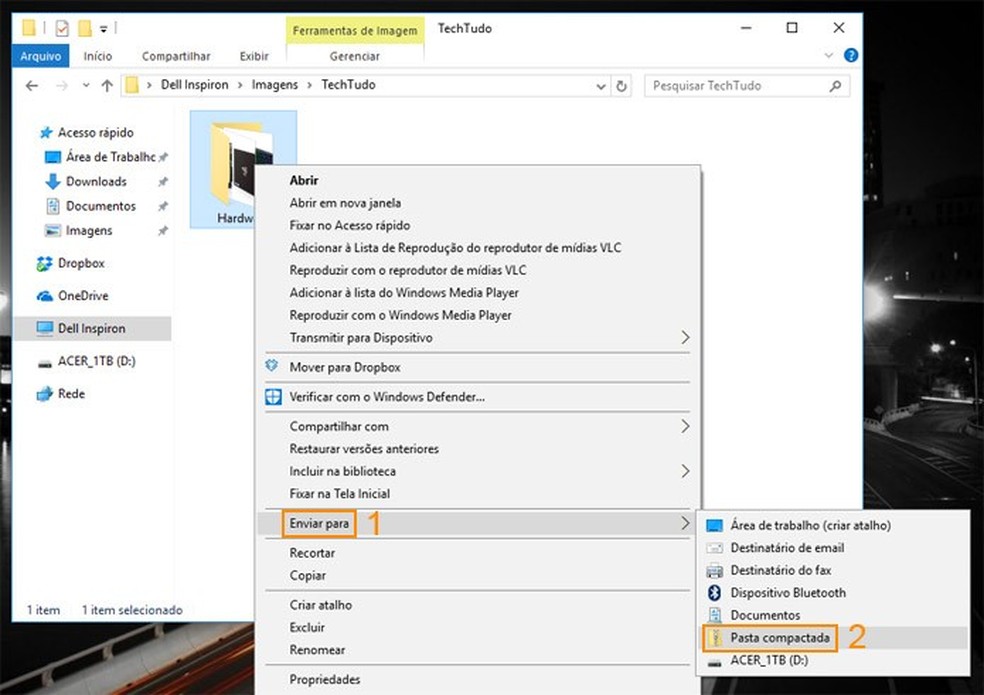
Task: Open recent locations dropdown arrow
Action: click(x=86, y=85)
